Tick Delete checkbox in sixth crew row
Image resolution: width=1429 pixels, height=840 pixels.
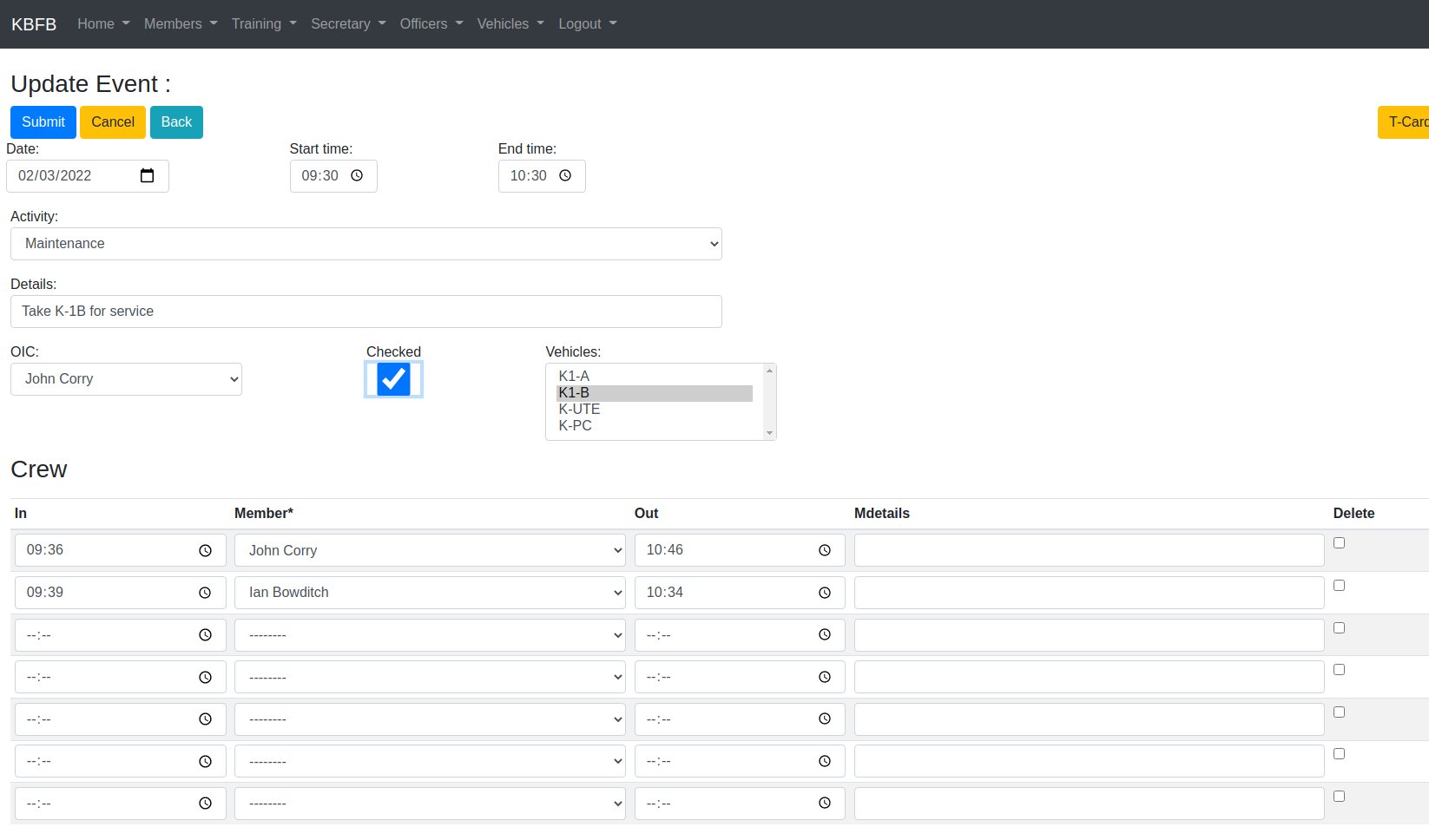tap(1339, 754)
